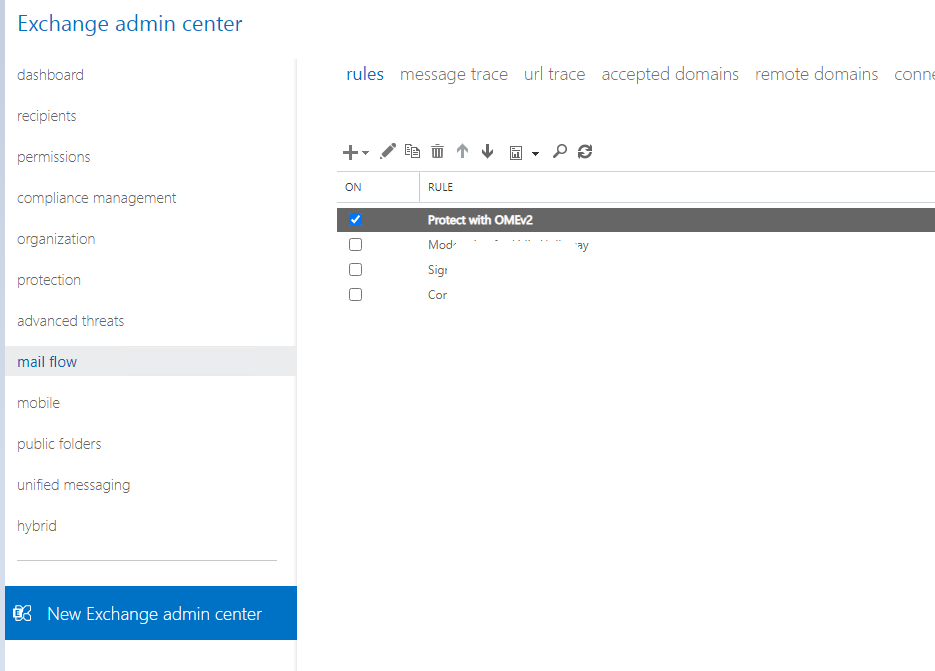Switch to the url trace tab
This screenshot has height=671, width=935.
point(555,74)
